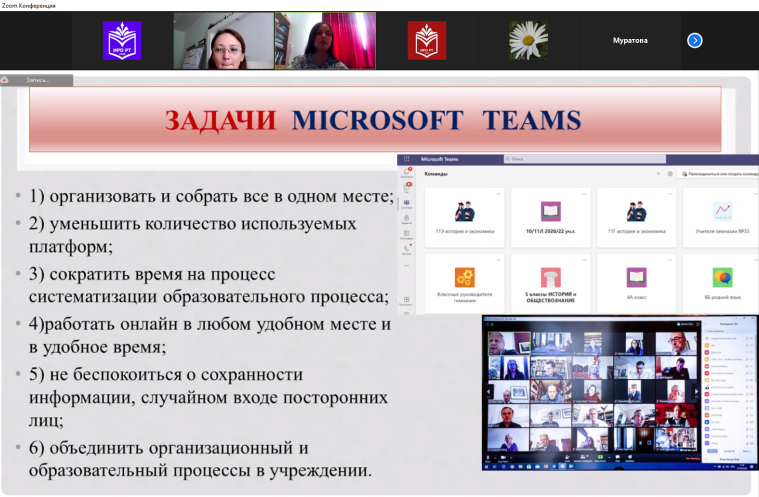
Task: Open the 11Г история и экономика team
Action: (637, 217)
